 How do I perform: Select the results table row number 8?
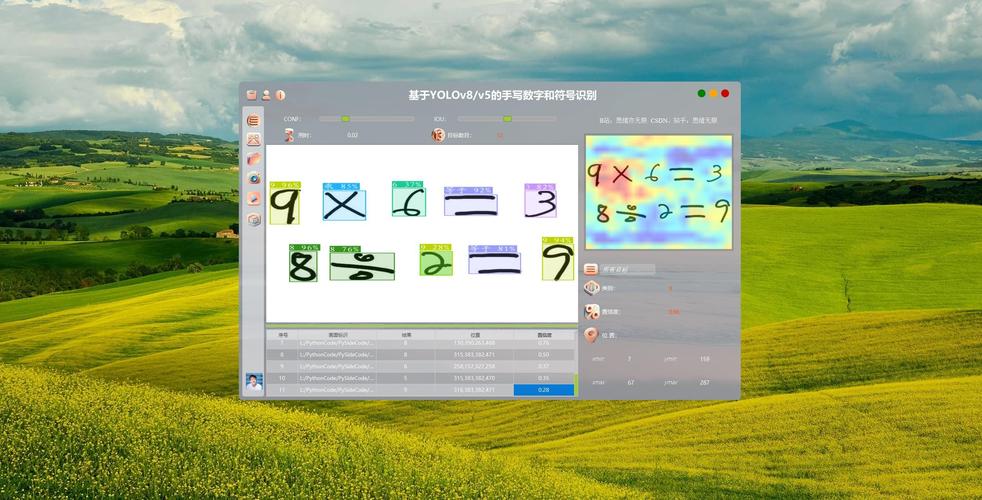tap(420, 355)
